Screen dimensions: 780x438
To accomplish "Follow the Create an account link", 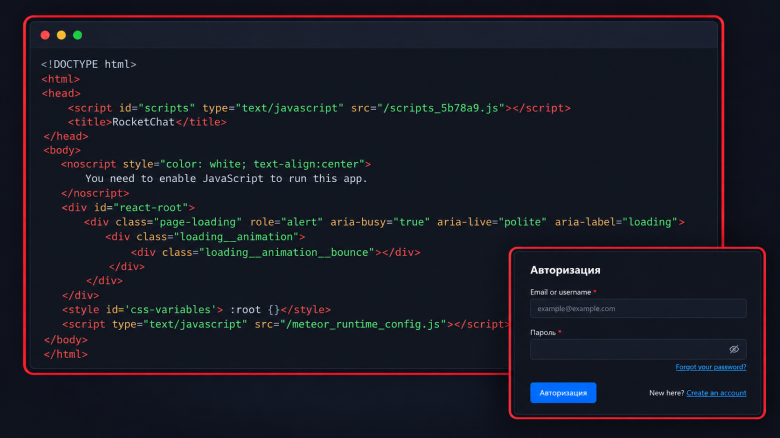I will tap(716, 393).
